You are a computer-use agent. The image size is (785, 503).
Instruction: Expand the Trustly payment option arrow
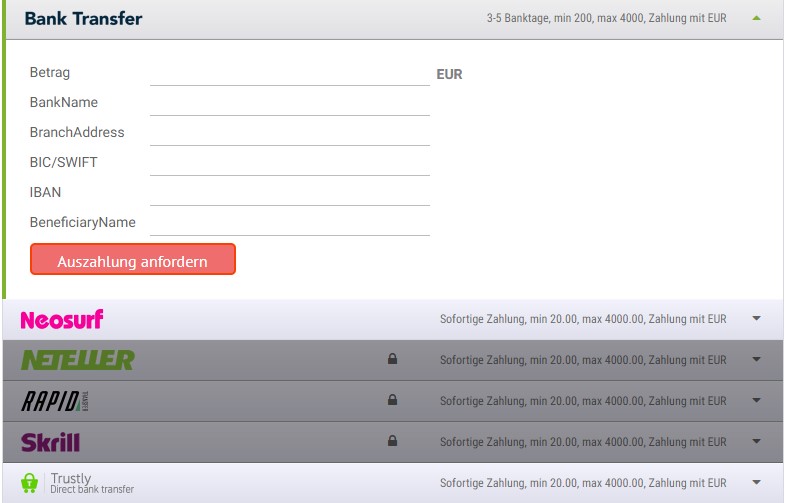pos(756,482)
